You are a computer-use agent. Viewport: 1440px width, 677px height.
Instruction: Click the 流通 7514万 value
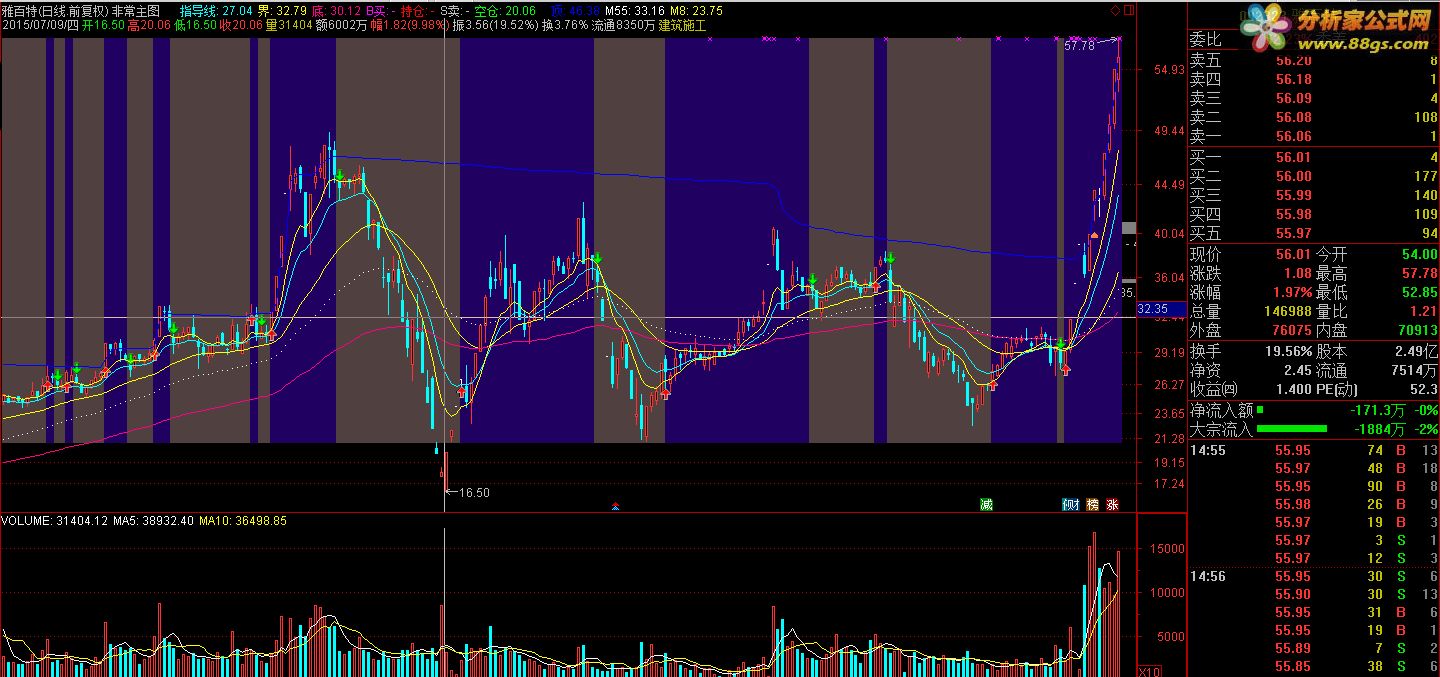(x=1413, y=371)
